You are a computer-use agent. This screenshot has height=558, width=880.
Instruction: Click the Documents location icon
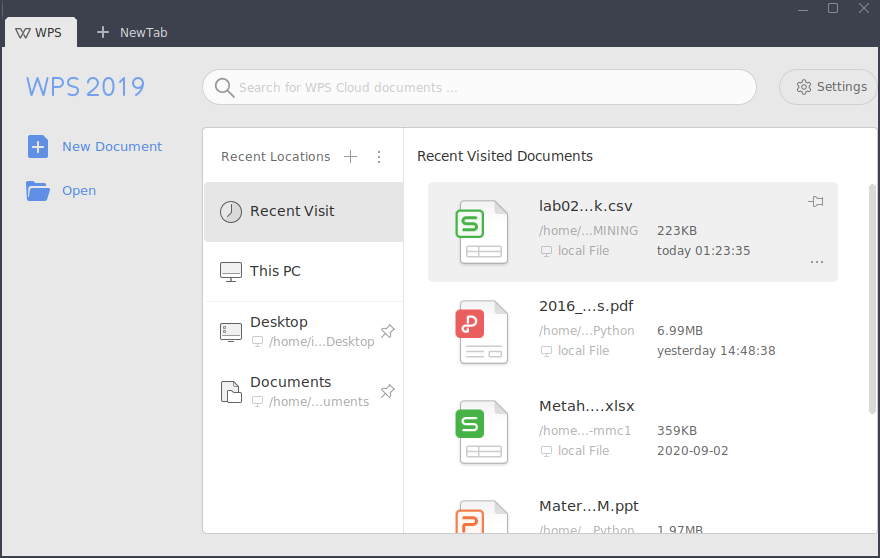coord(231,391)
